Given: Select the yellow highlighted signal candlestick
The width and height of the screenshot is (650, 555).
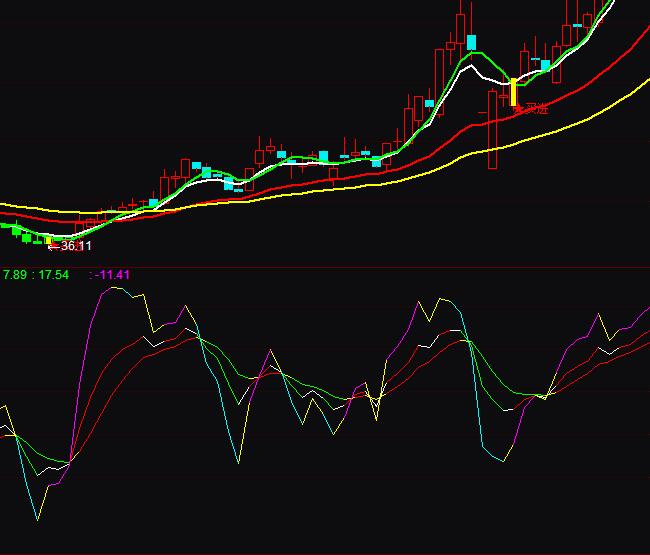Looking at the screenshot, I should click(513, 92).
